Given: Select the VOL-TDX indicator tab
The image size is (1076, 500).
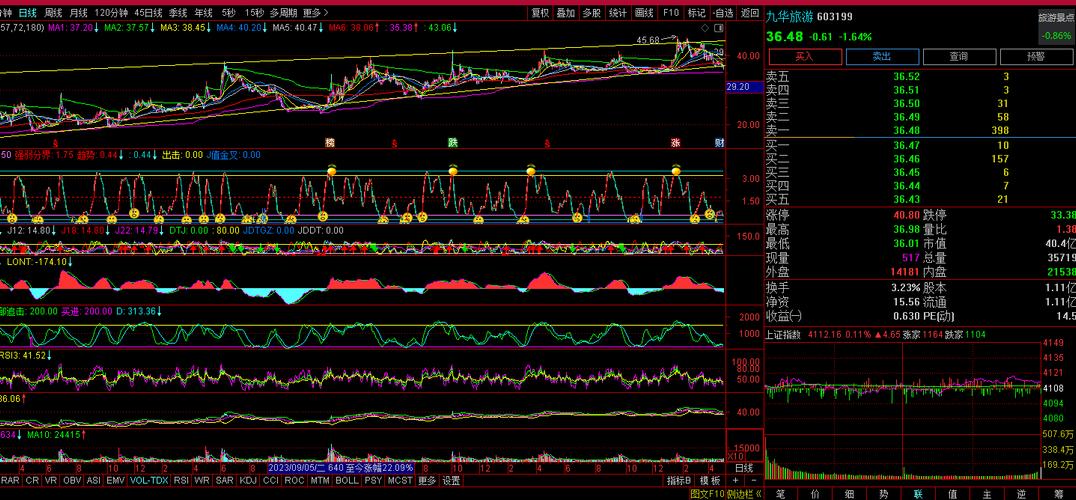Looking at the screenshot, I should (149, 481).
